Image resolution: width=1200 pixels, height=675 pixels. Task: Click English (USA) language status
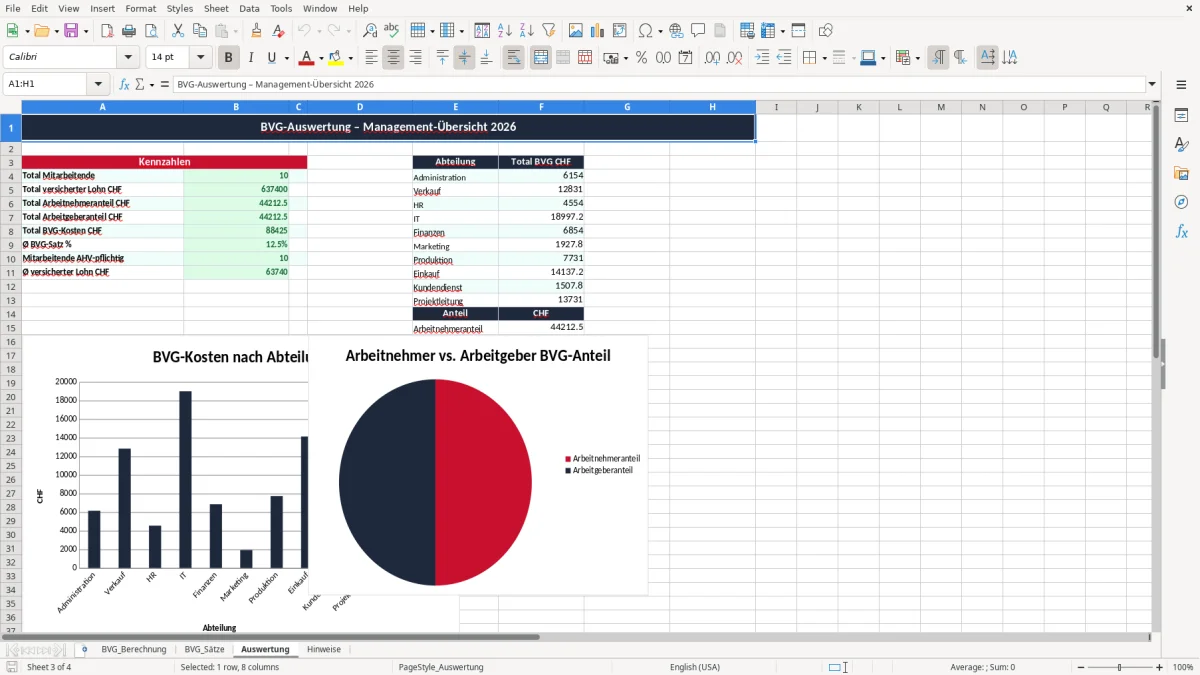pos(695,667)
